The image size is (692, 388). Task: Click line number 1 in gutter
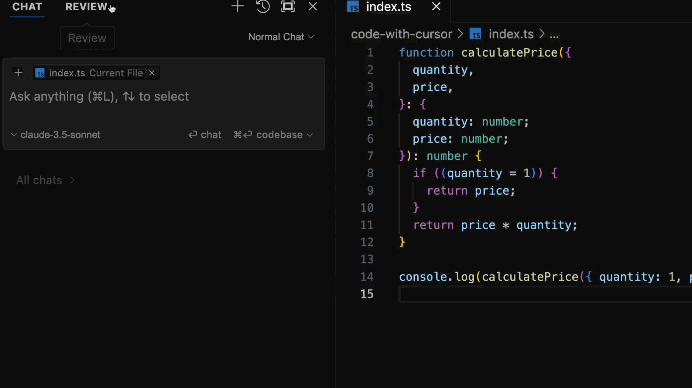[x=370, y=53]
